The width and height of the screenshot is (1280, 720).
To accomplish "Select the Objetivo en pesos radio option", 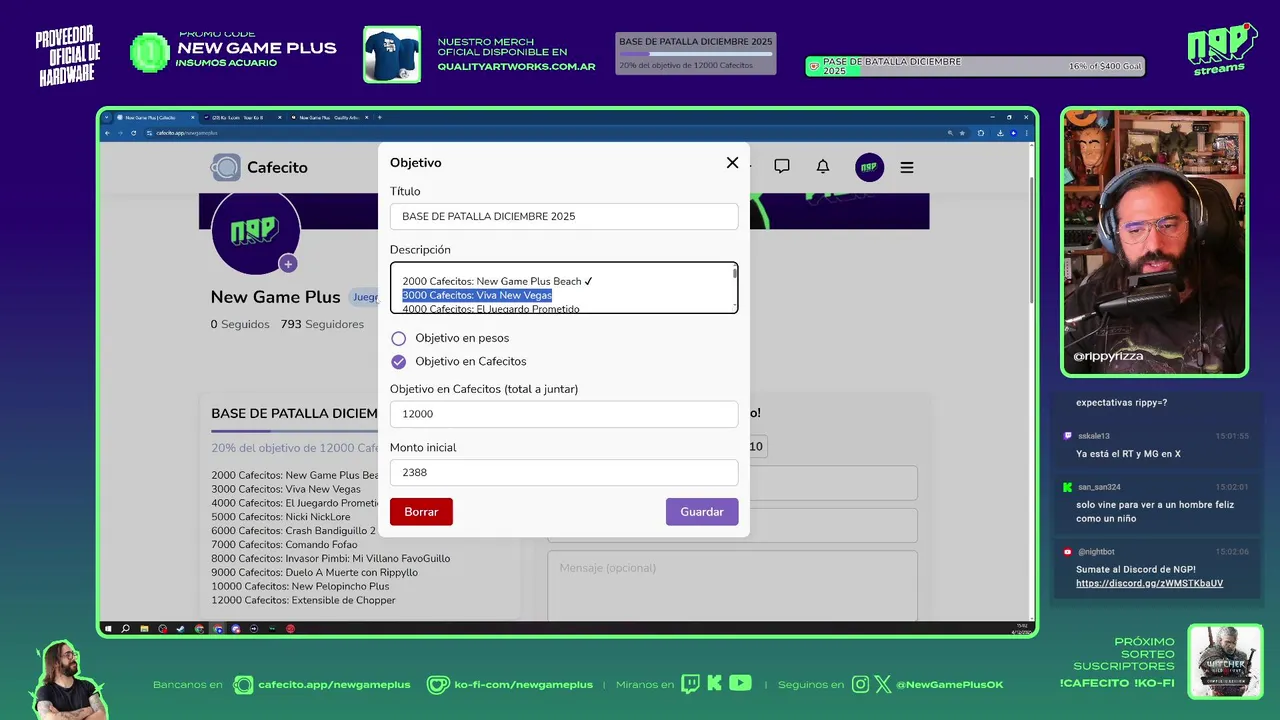I will (398, 338).
